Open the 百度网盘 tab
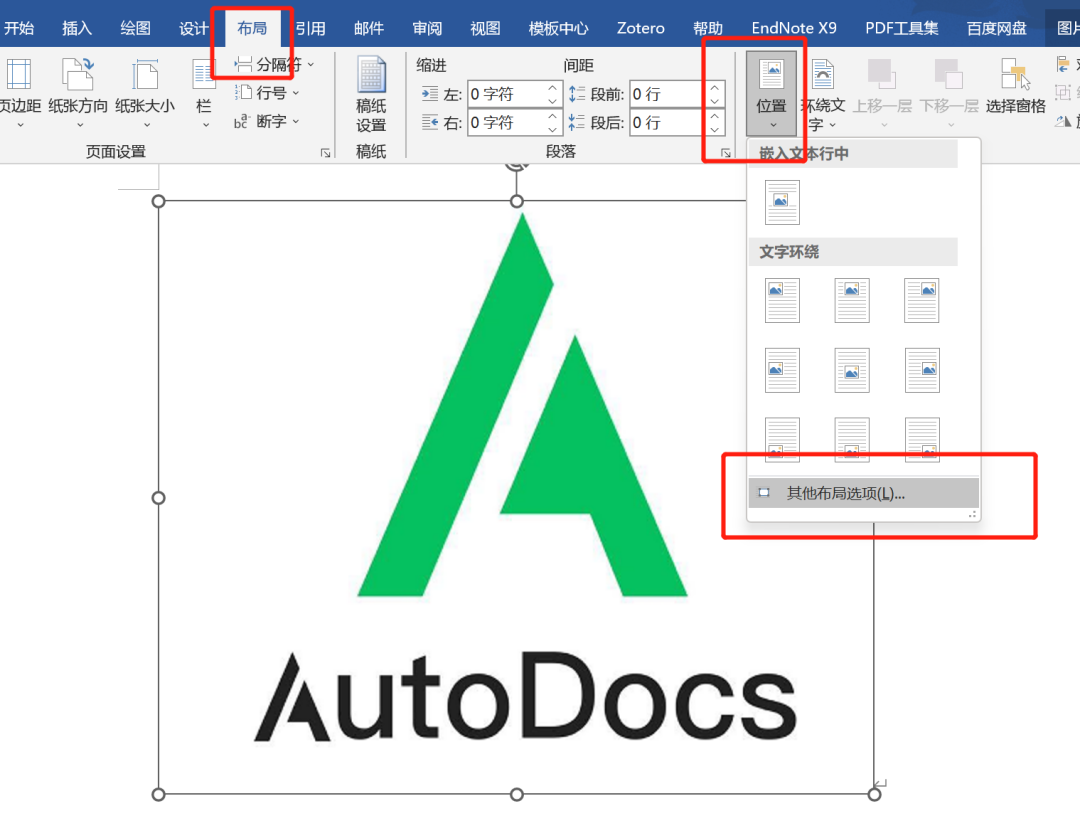Screen dimensions: 1080x838 [x=996, y=28]
